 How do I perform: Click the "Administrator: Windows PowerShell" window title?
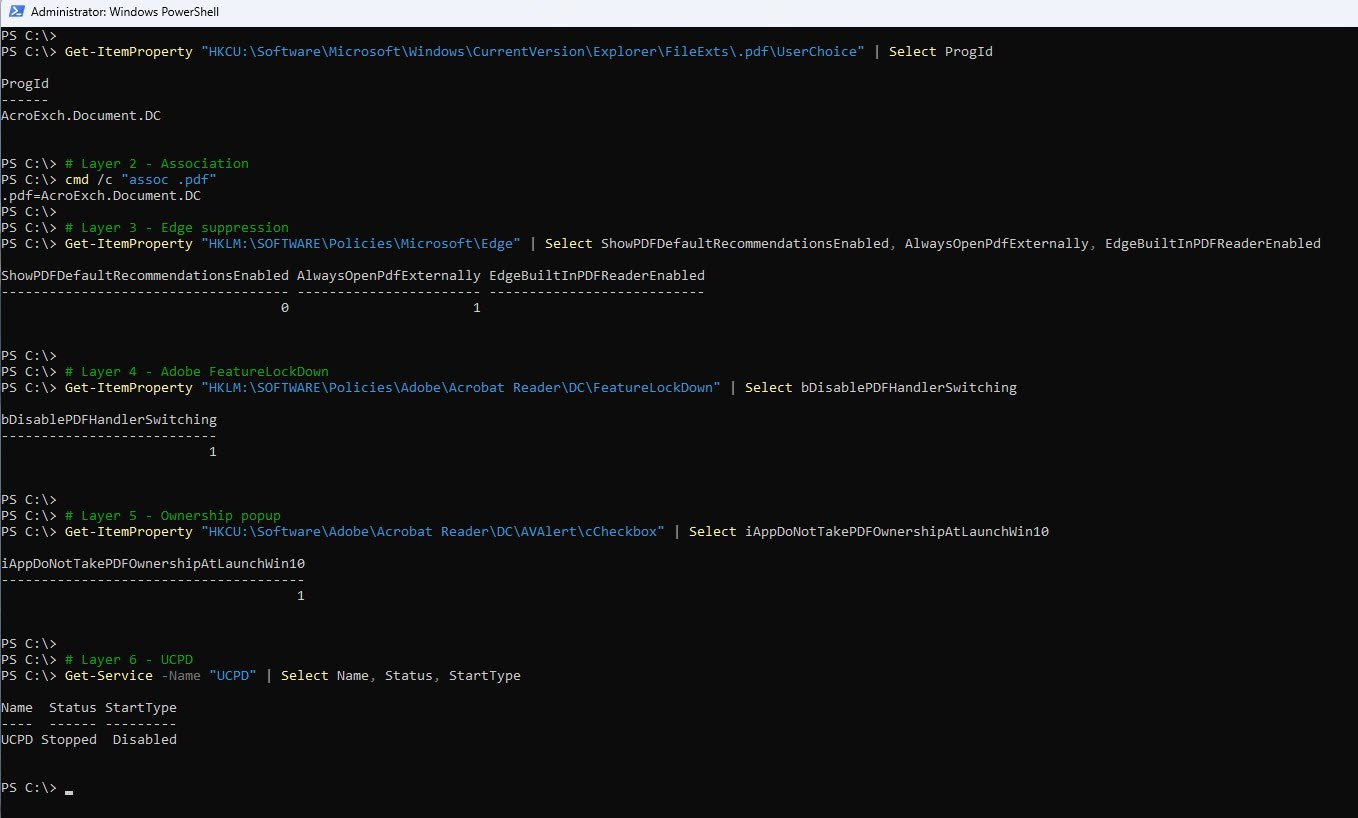125,12
